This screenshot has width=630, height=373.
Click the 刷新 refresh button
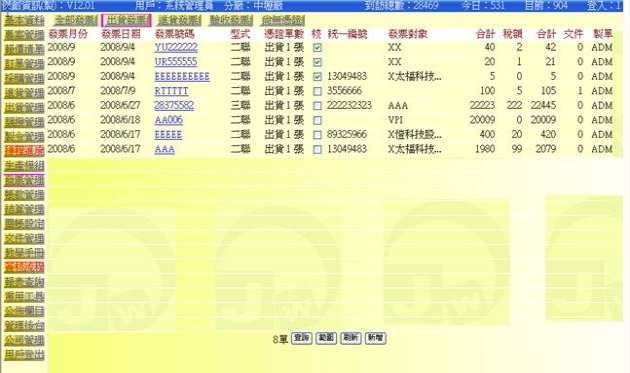click(351, 338)
